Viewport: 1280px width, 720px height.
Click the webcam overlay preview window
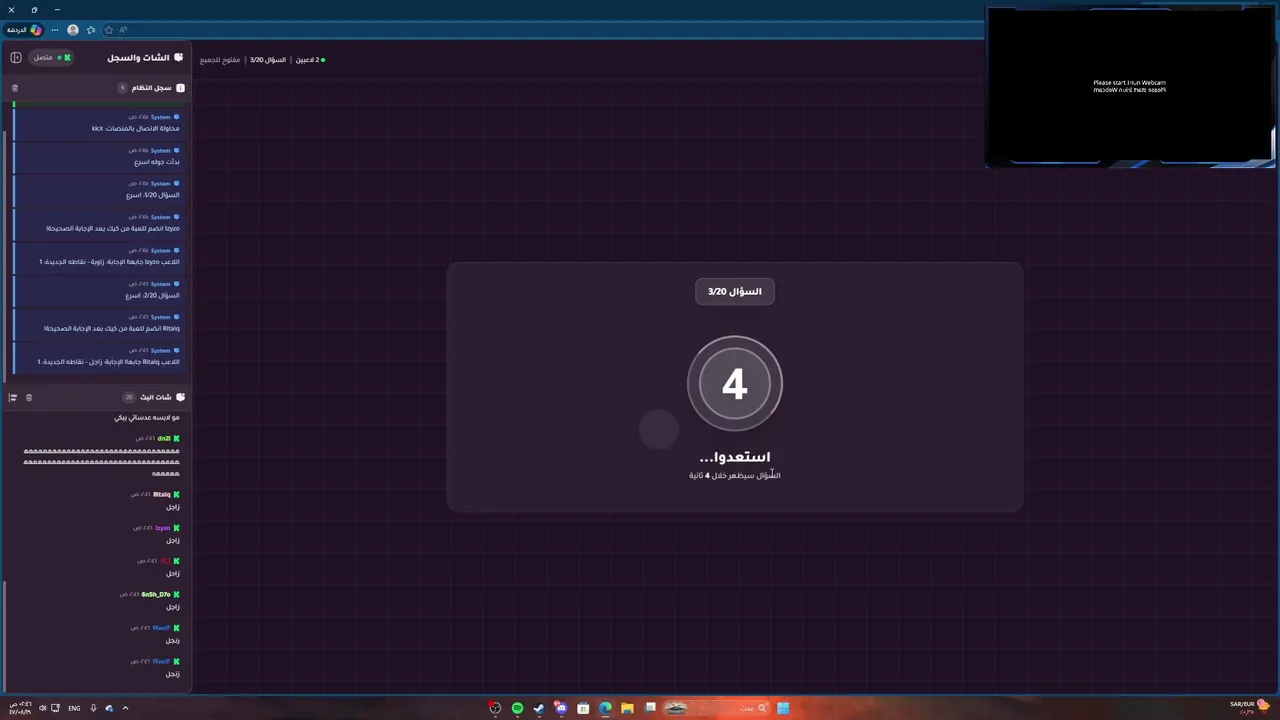(x=1130, y=86)
